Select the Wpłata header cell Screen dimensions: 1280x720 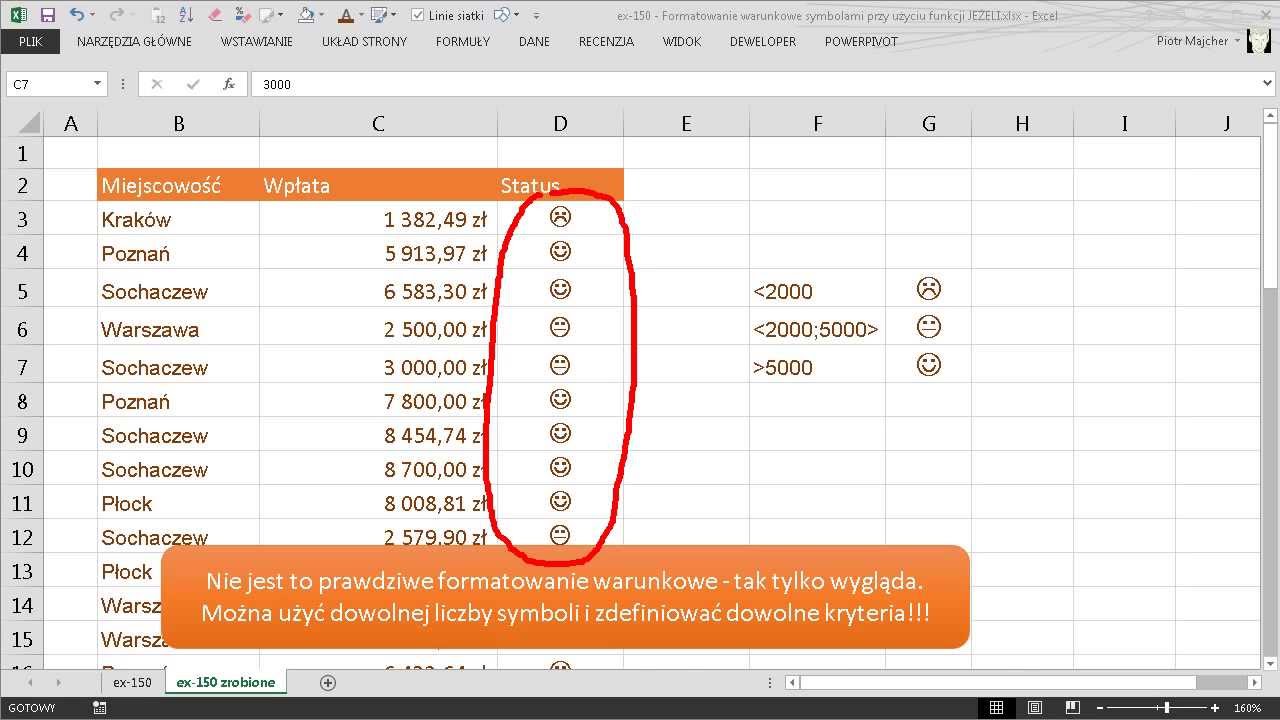pyautogui.click(x=378, y=185)
